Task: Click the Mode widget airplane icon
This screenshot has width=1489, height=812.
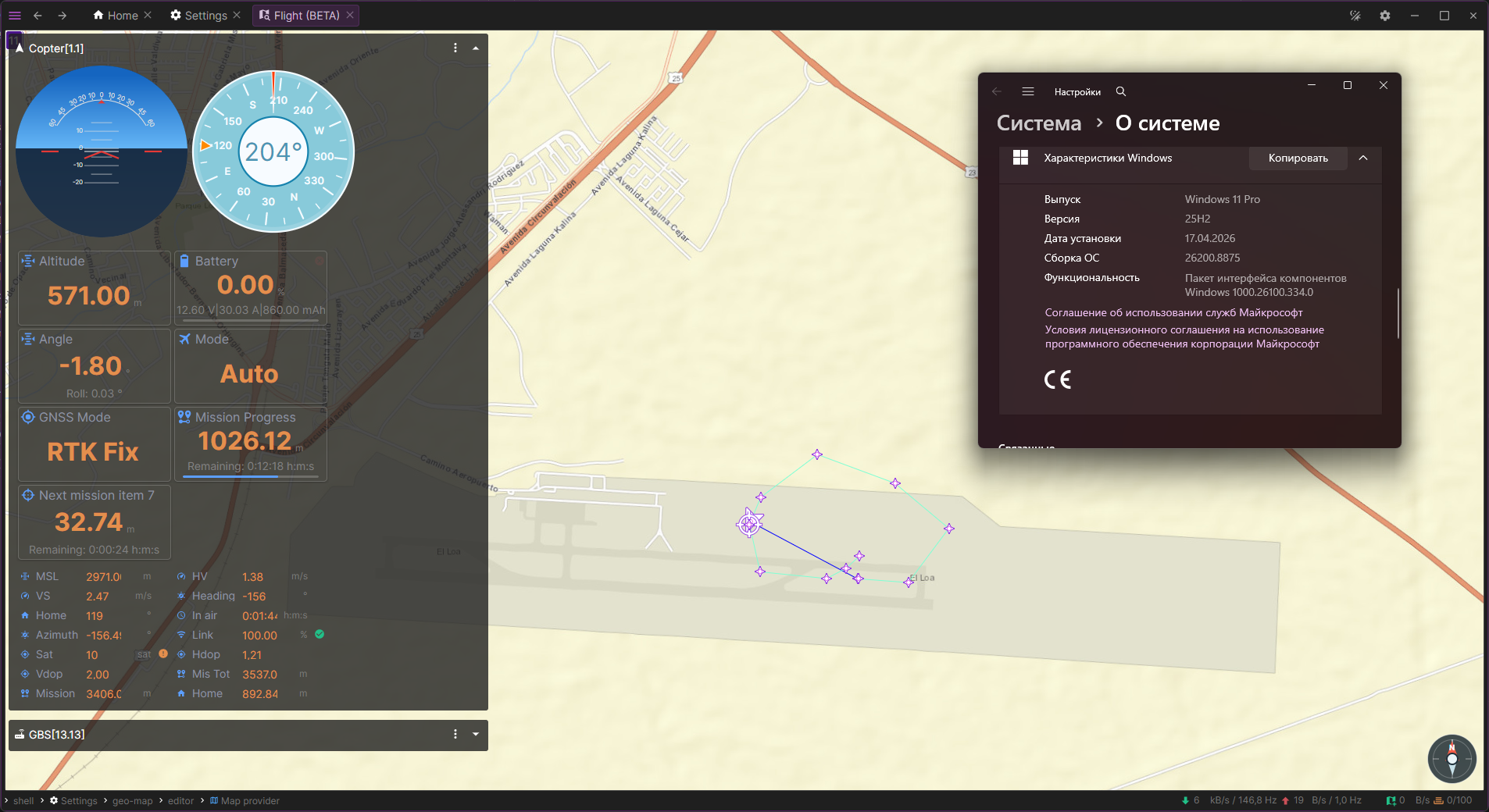Action: tap(184, 339)
